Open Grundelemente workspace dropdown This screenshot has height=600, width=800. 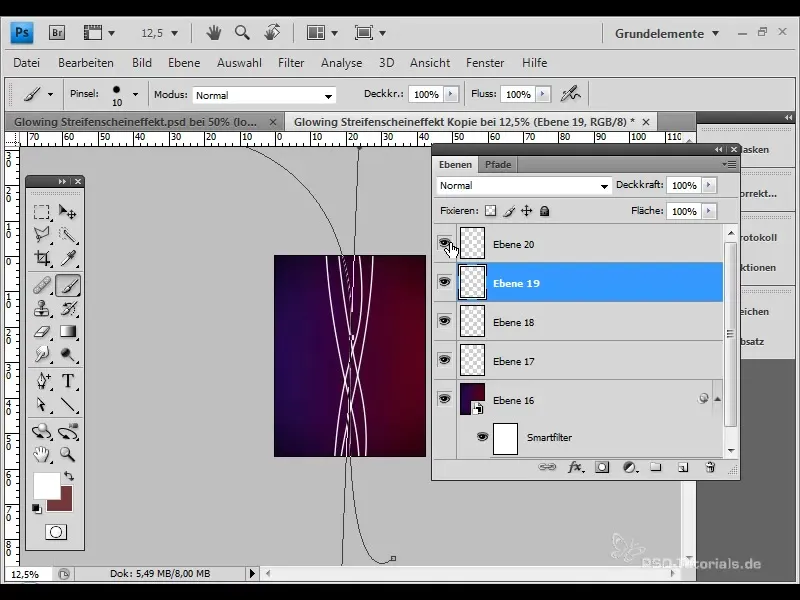667,34
